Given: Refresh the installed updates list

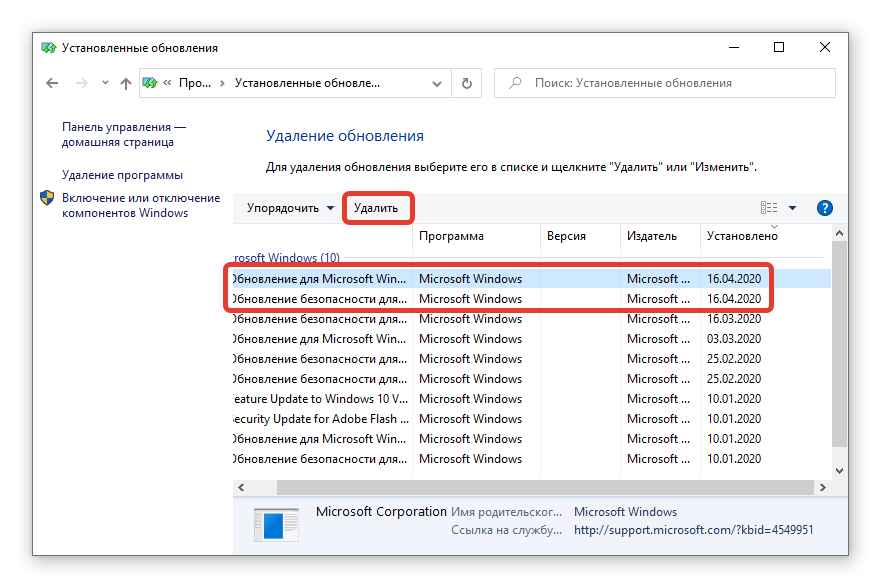Looking at the screenshot, I should [466, 84].
